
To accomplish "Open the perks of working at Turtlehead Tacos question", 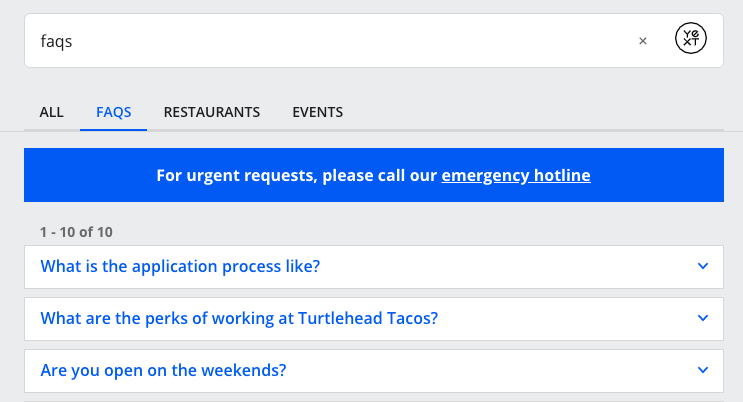I will coord(239,318).
